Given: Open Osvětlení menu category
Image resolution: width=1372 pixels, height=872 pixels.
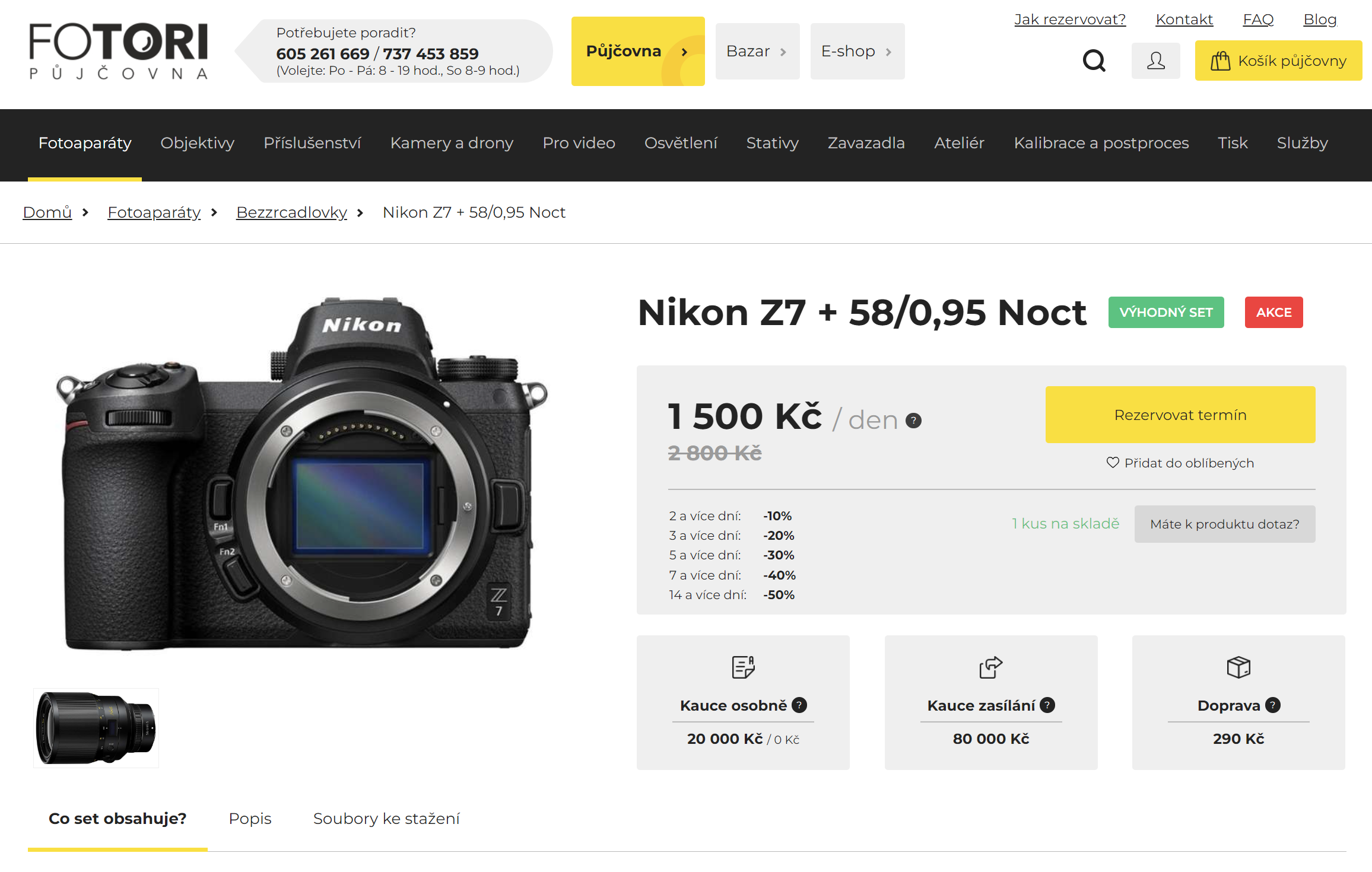Looking at the screenshot, I should click(x=681, y=143).
